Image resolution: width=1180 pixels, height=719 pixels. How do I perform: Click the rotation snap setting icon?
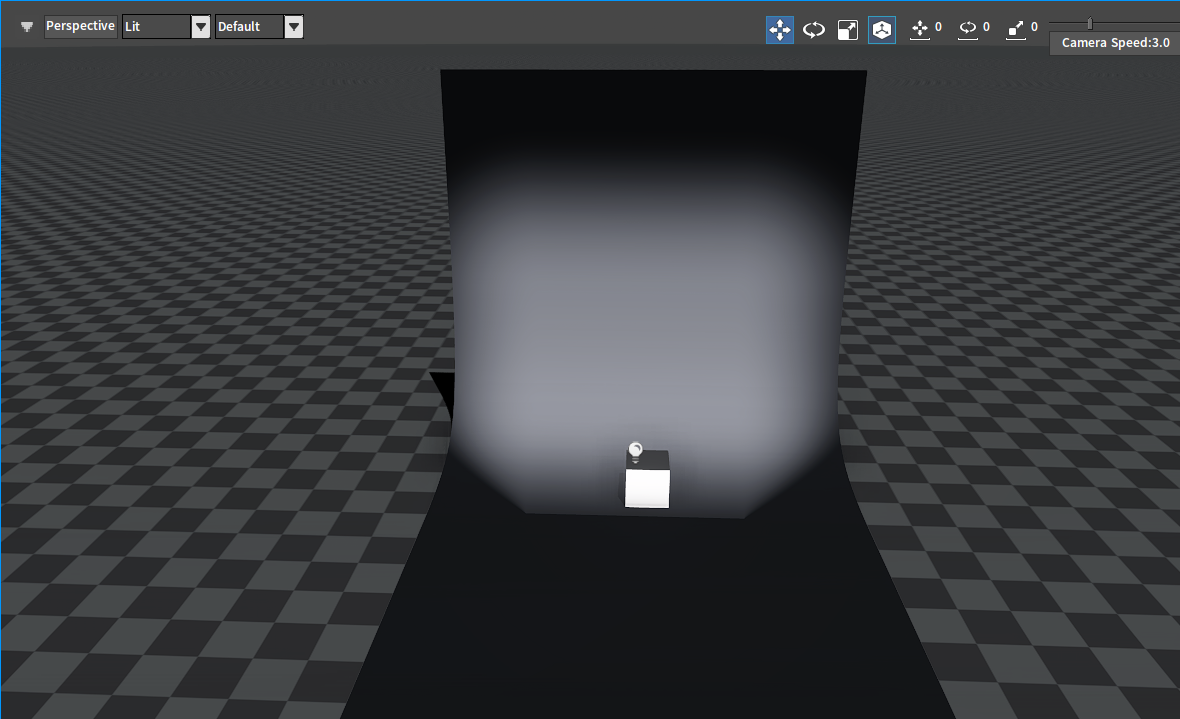pos(968,29)
